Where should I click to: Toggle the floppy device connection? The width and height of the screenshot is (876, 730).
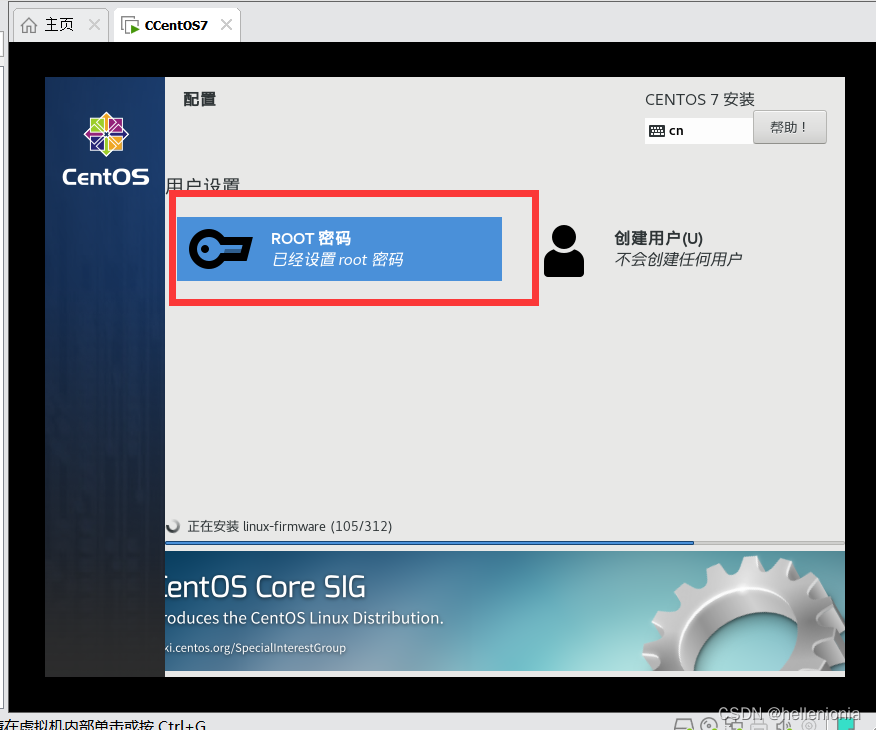pyautogui.click(x=810, y=724)
